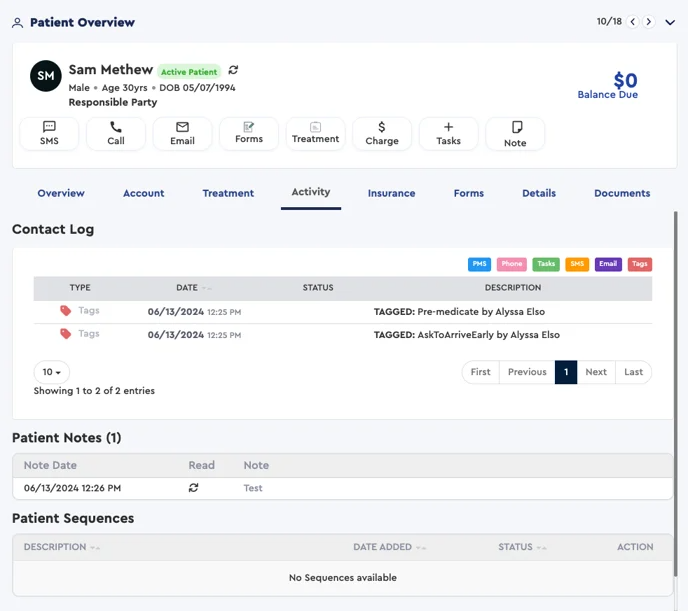Open the Test note text

253,488
